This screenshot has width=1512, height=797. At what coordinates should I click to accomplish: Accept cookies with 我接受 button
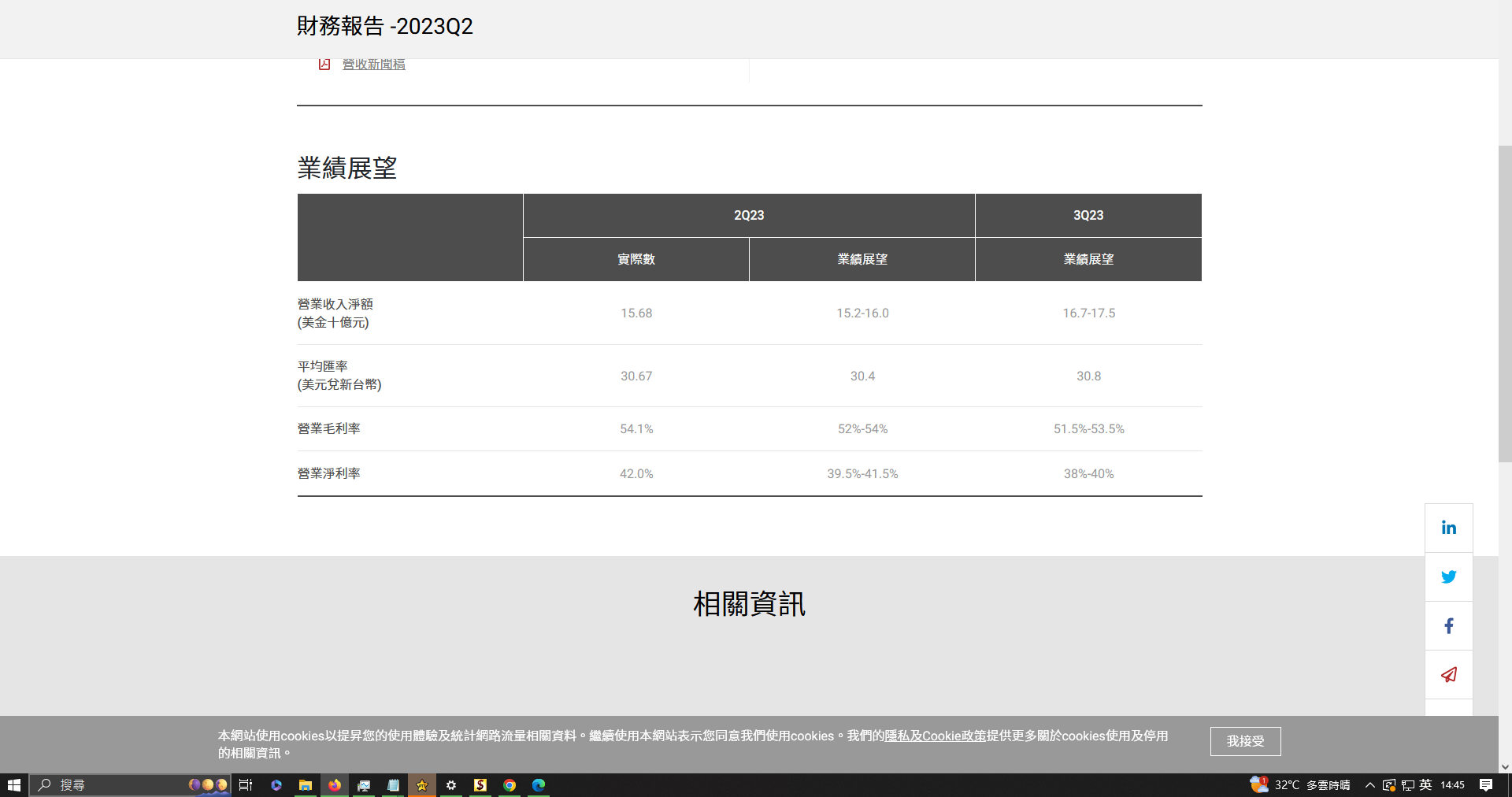[1245, 741]
